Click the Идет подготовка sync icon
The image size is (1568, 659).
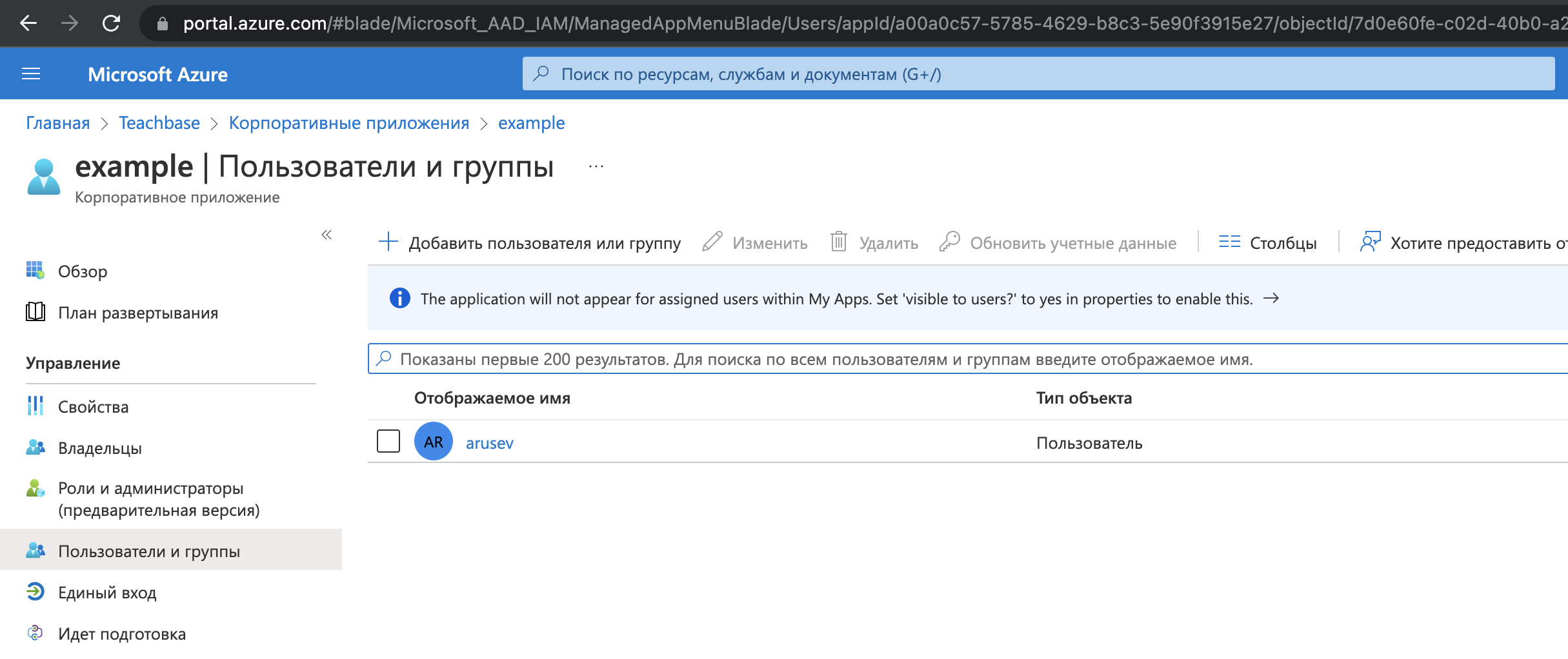pos(35,633)
